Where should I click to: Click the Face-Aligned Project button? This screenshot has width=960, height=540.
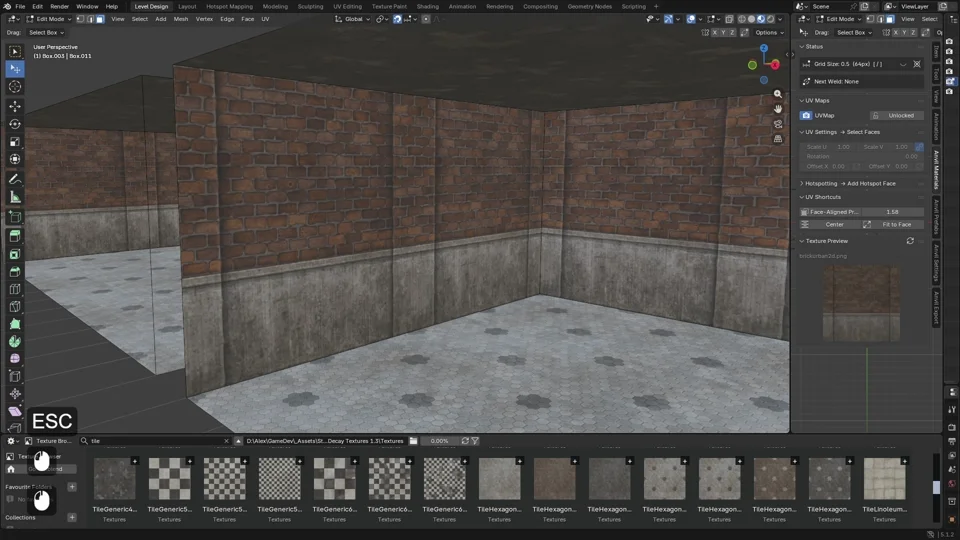click(x=830, y=212)
